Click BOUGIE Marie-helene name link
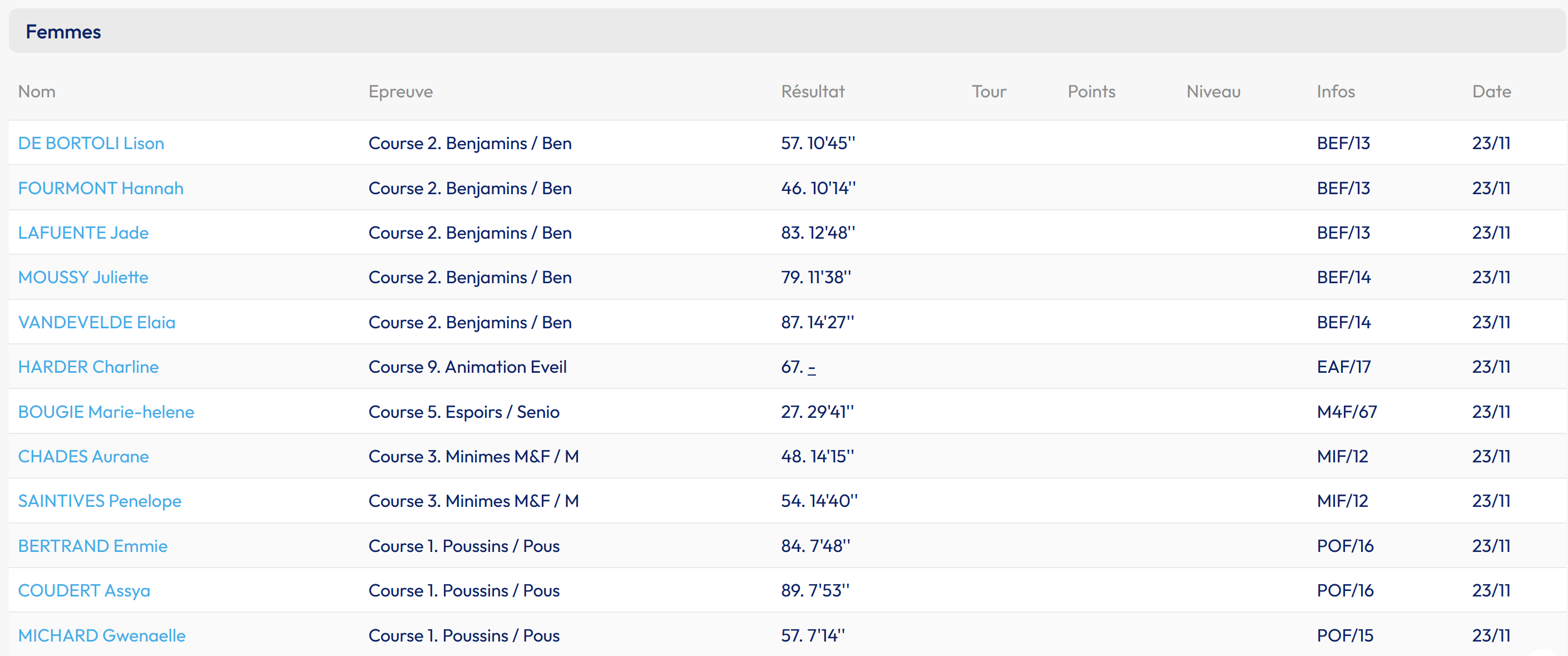The height and width of the screenshot is (656, 1568). click(106, 412)
